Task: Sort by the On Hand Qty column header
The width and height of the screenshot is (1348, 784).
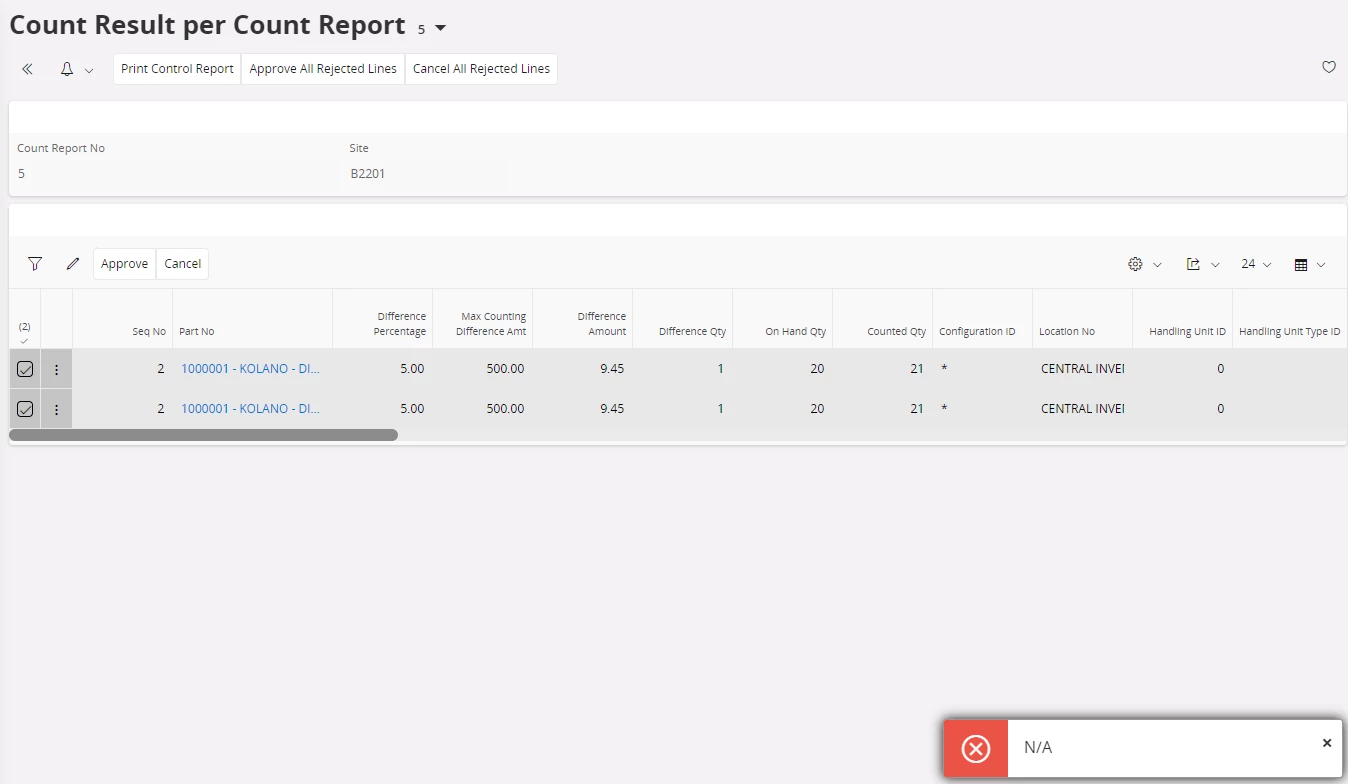Action: click(x=796, y=331)
